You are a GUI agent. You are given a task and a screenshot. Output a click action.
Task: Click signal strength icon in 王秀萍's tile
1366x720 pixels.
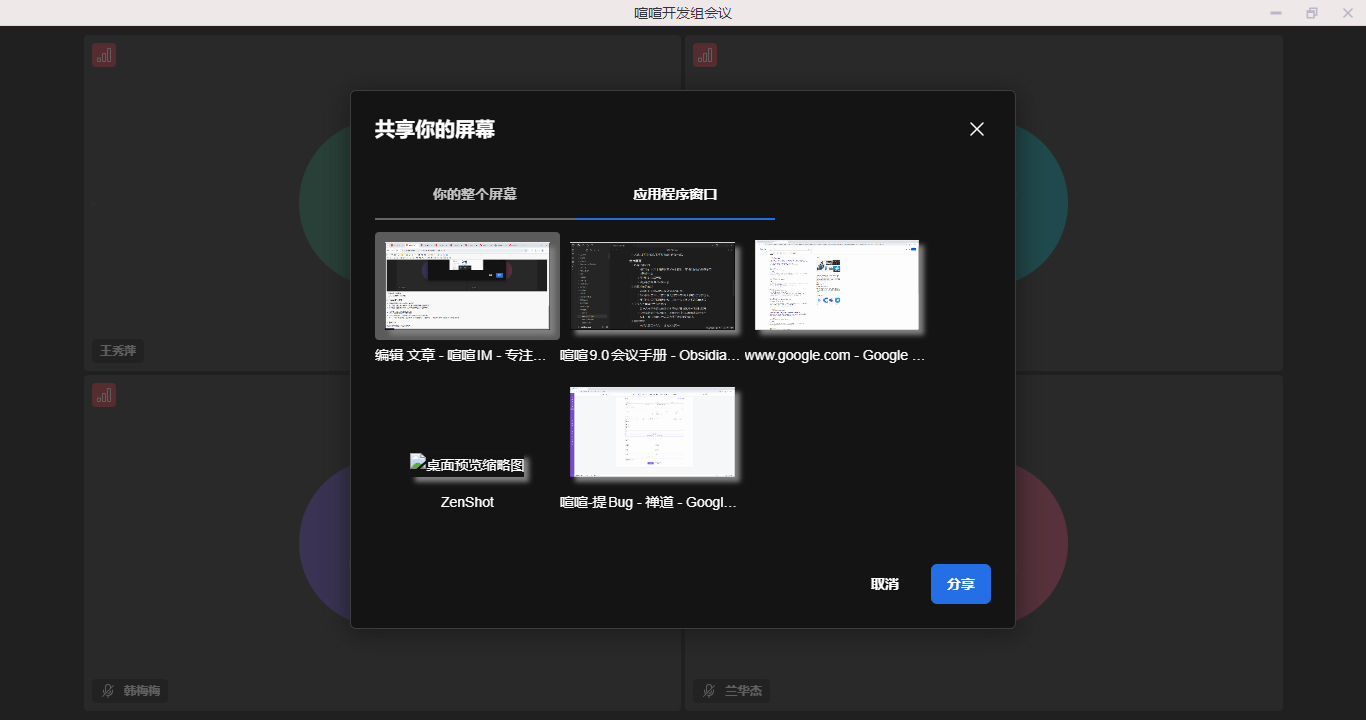click(104, 55)
